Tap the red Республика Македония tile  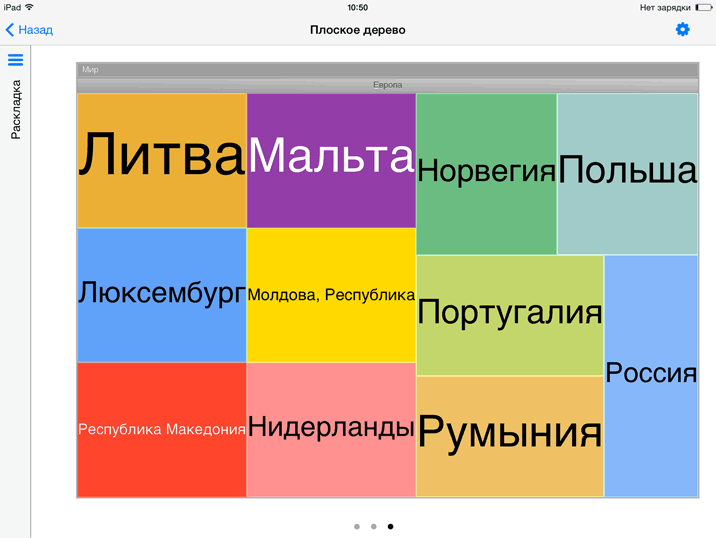pos(162,430)
